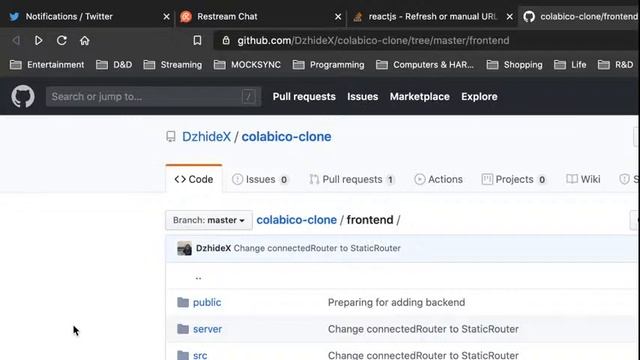
Task: Select the repository Projects 0 tab
Action: [x=514, y=179]
